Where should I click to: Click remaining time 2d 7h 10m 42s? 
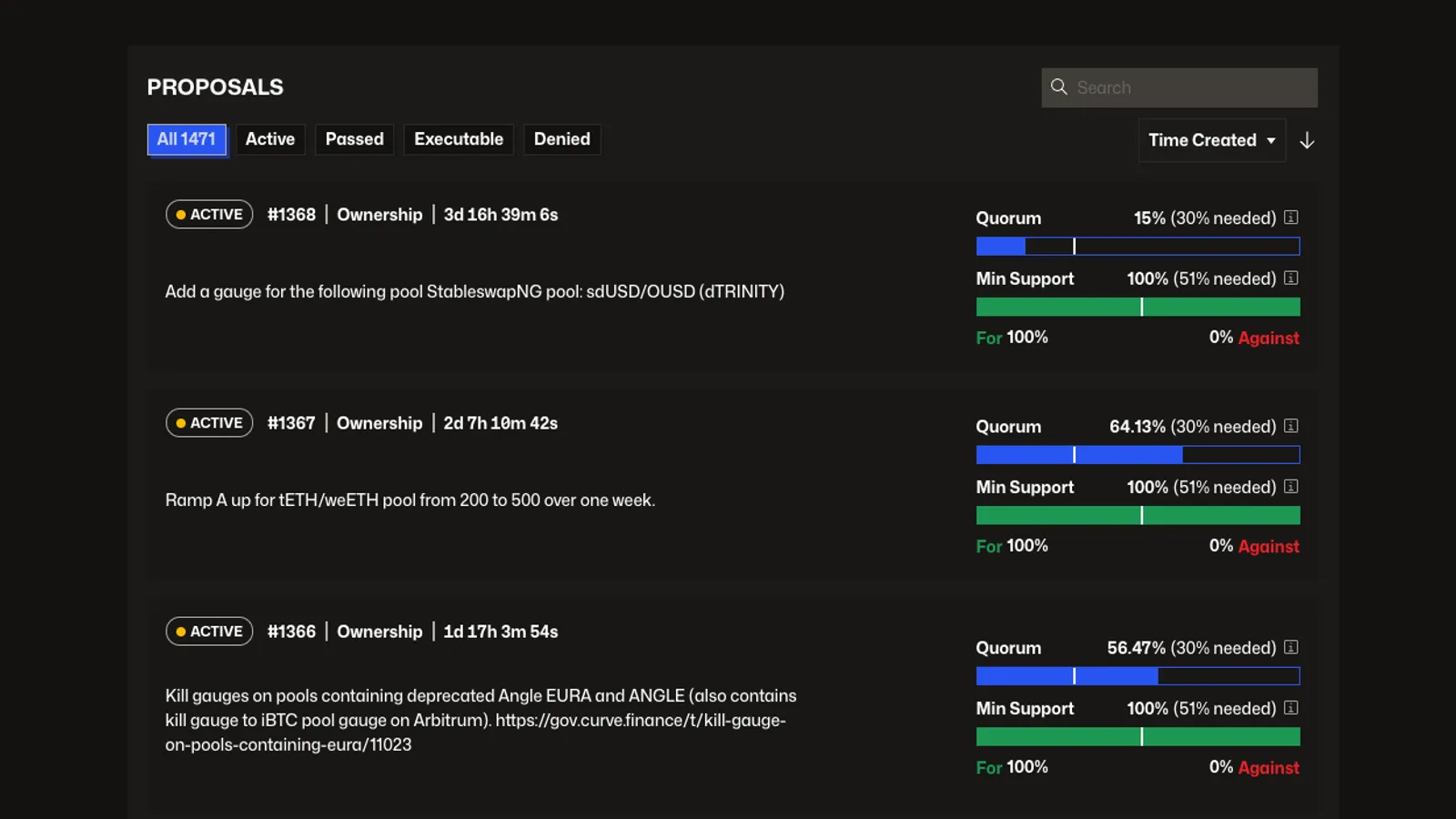500,423
